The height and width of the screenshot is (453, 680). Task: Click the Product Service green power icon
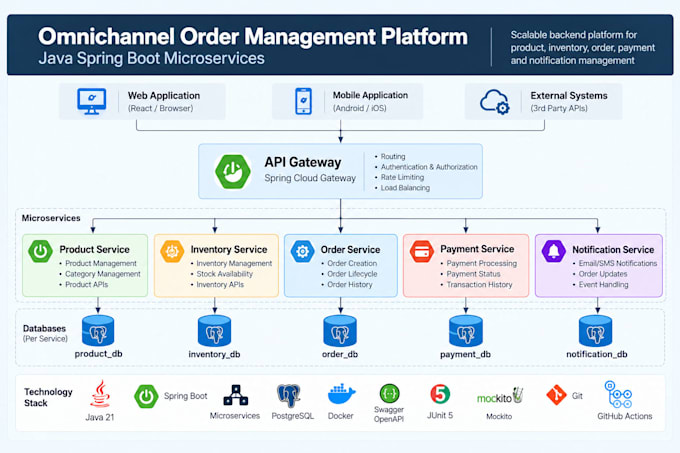tap(40, 251)
